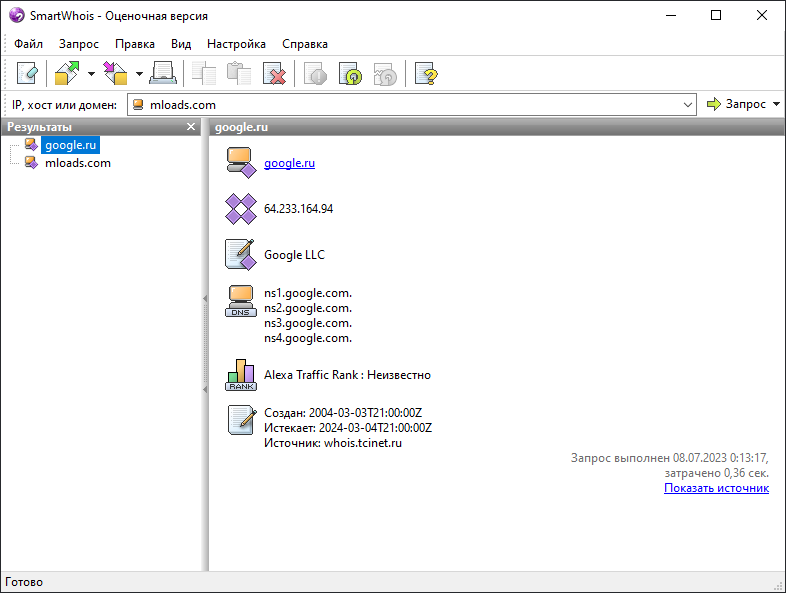
Task: Open dropdown arrow beside open toolbar icon
Action: [x=91, y=74]
